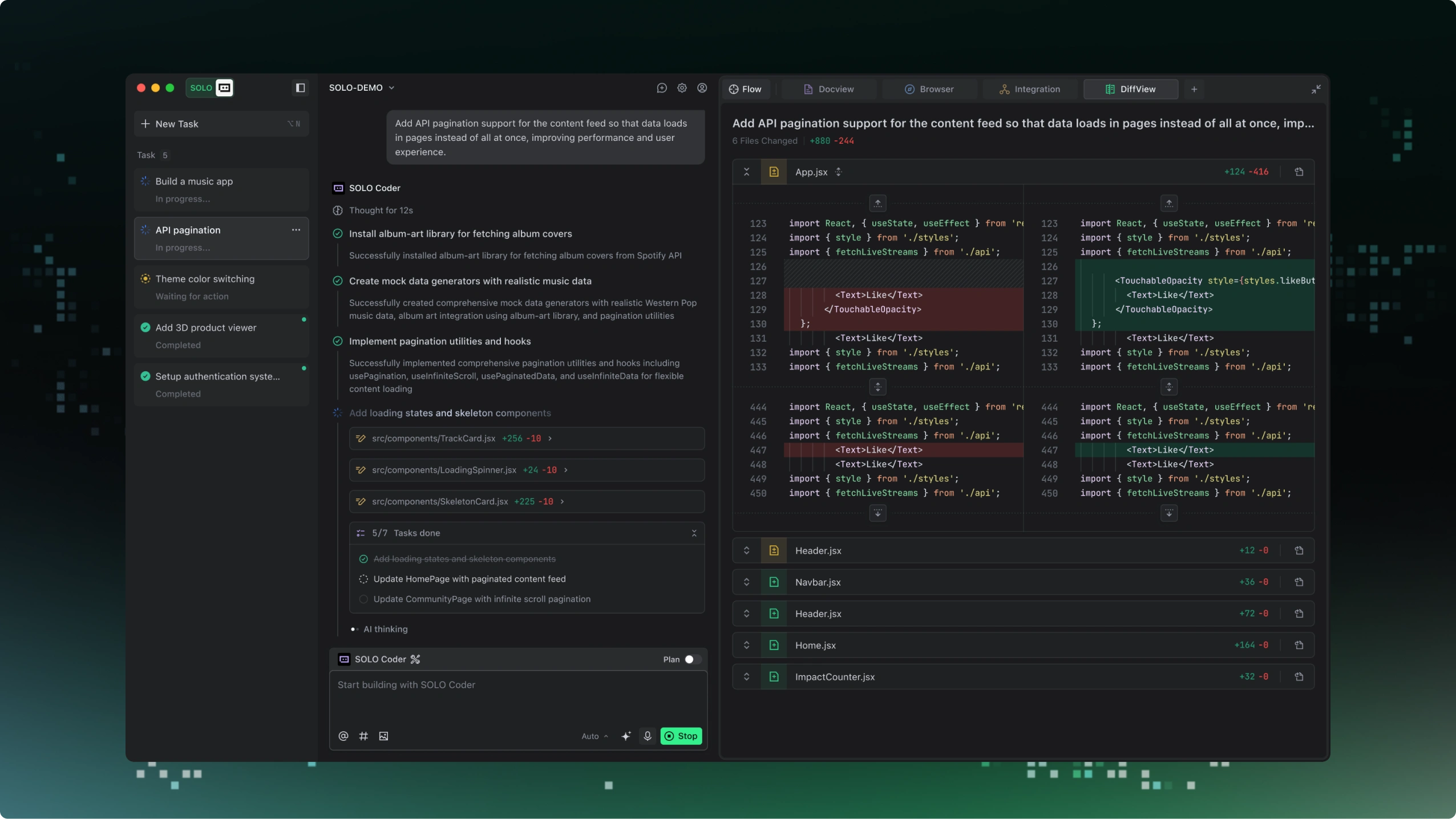Collapse the left sidebar via panel toggle
Image resolution: width=1456 pixels, height=819 pixels.
(300, 88)
